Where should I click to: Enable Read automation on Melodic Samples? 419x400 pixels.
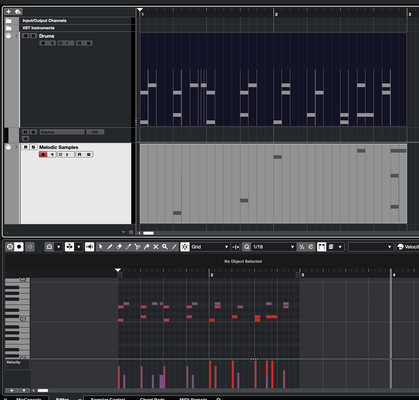pyautogui.click(x=79, y=154)
